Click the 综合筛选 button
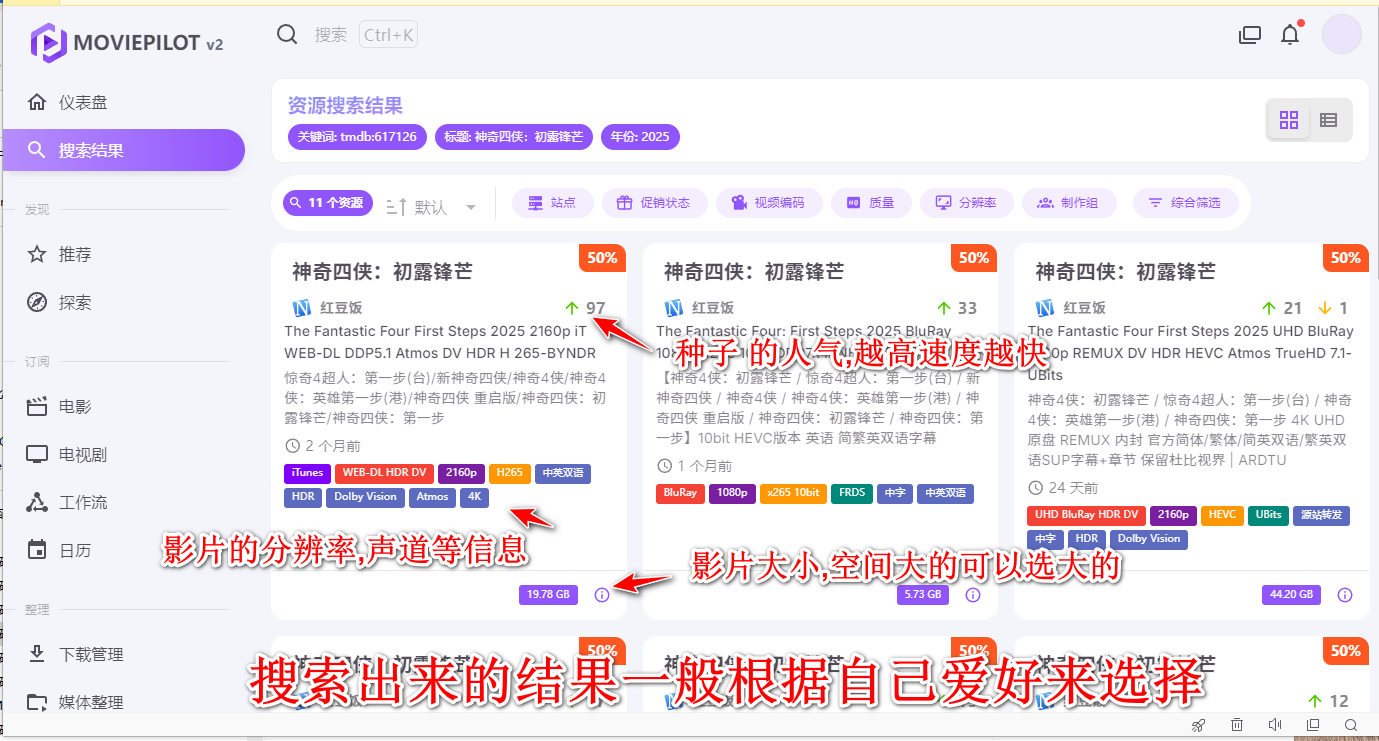The height and width of the screenshot is (741, 1379). [x=1185, y=203]
